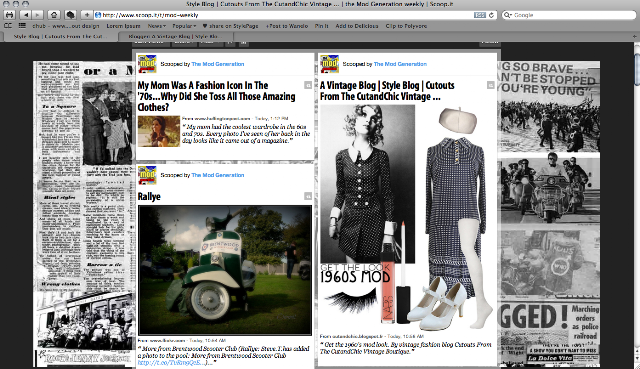Click share icon on Rallye post
The width and height of the screenshot is (640, 369).
coord(308,196)
